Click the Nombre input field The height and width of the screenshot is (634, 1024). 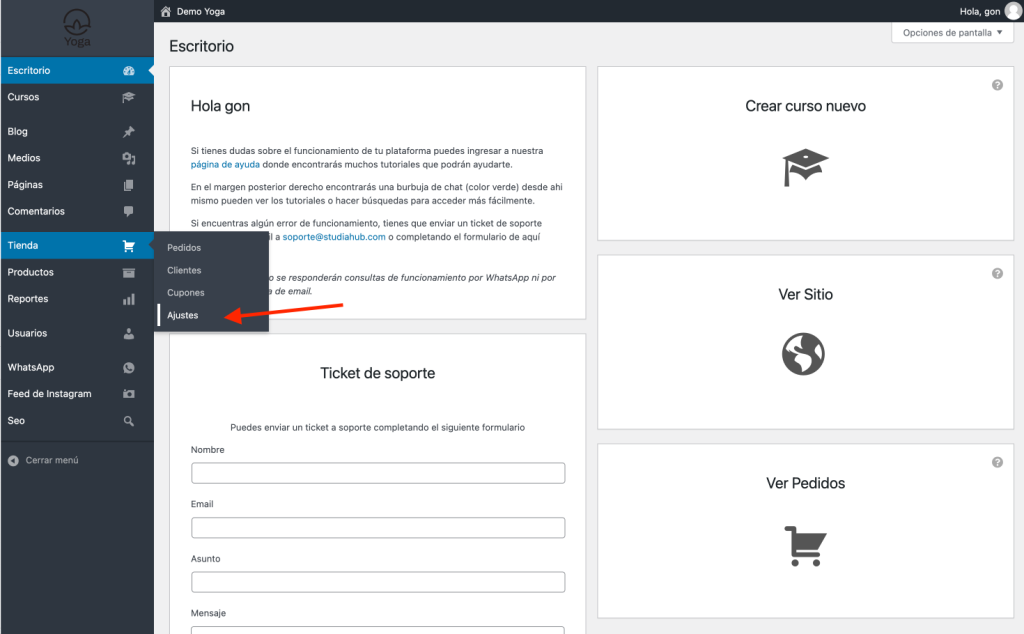click(377, 473)
